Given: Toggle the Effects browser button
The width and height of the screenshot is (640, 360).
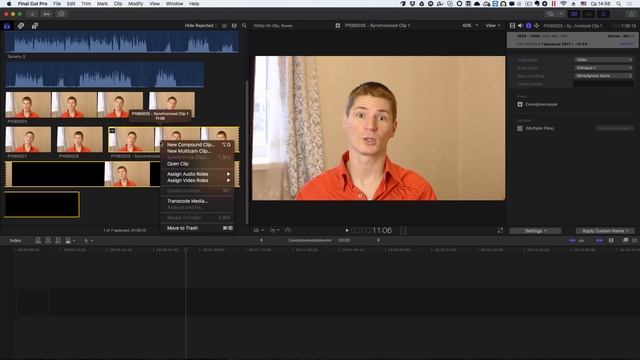Looking at the screenshot, I should [x=625, y=241].
